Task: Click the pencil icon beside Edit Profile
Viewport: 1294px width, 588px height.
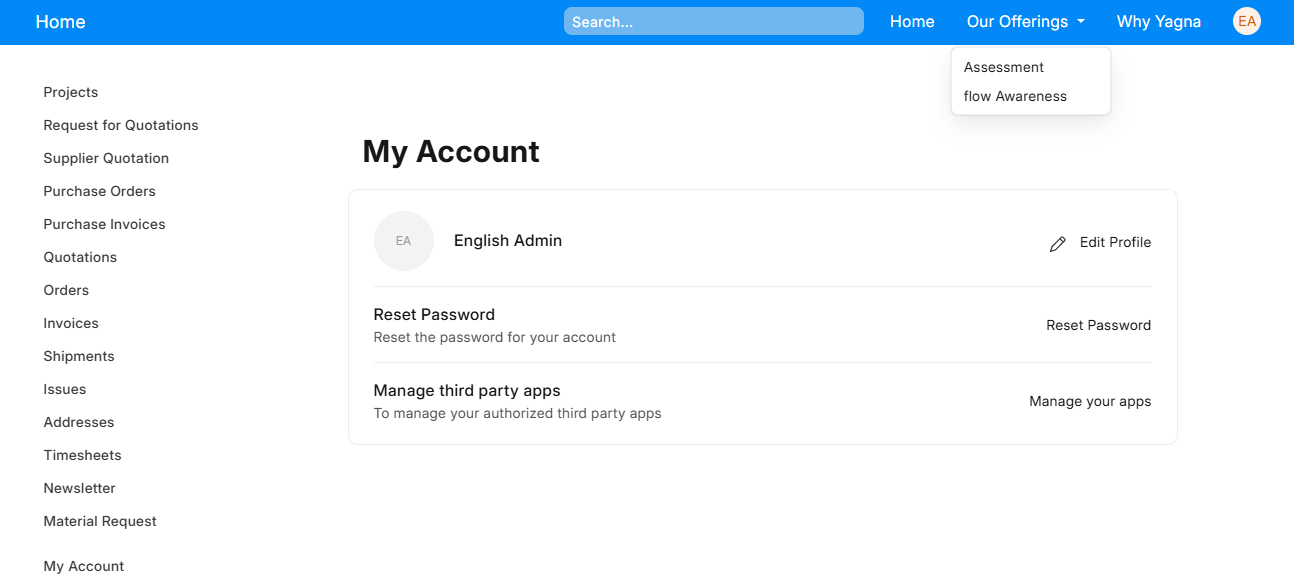Action: click(1057, 244)
